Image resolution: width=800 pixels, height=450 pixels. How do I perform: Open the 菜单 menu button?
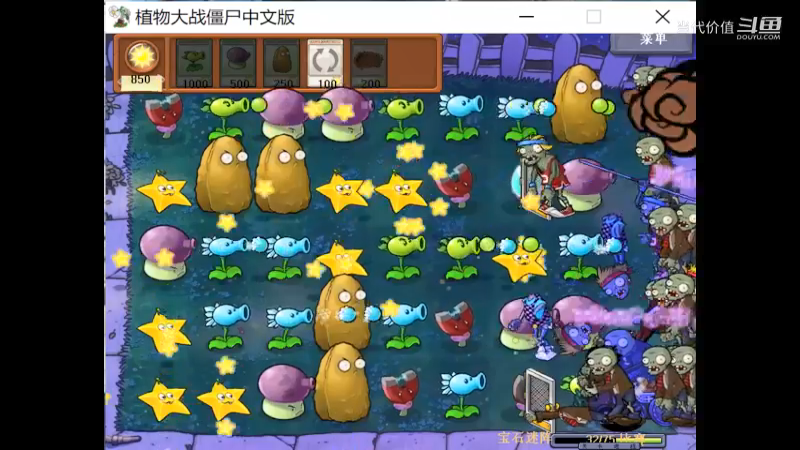653,41
